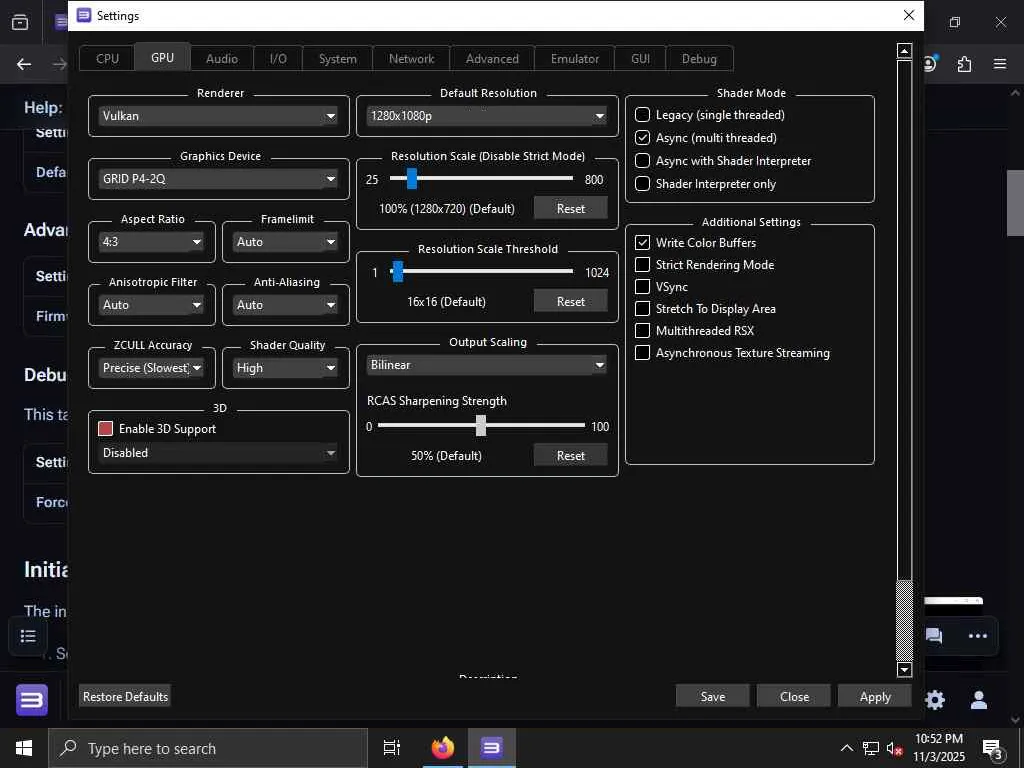Switch to the Emulator tab
The image size is (1024, 768).
point(575,59)
